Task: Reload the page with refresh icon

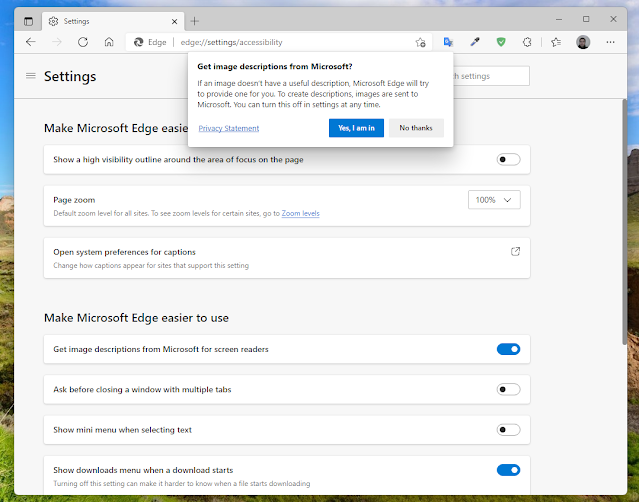Action: point(83,42)
